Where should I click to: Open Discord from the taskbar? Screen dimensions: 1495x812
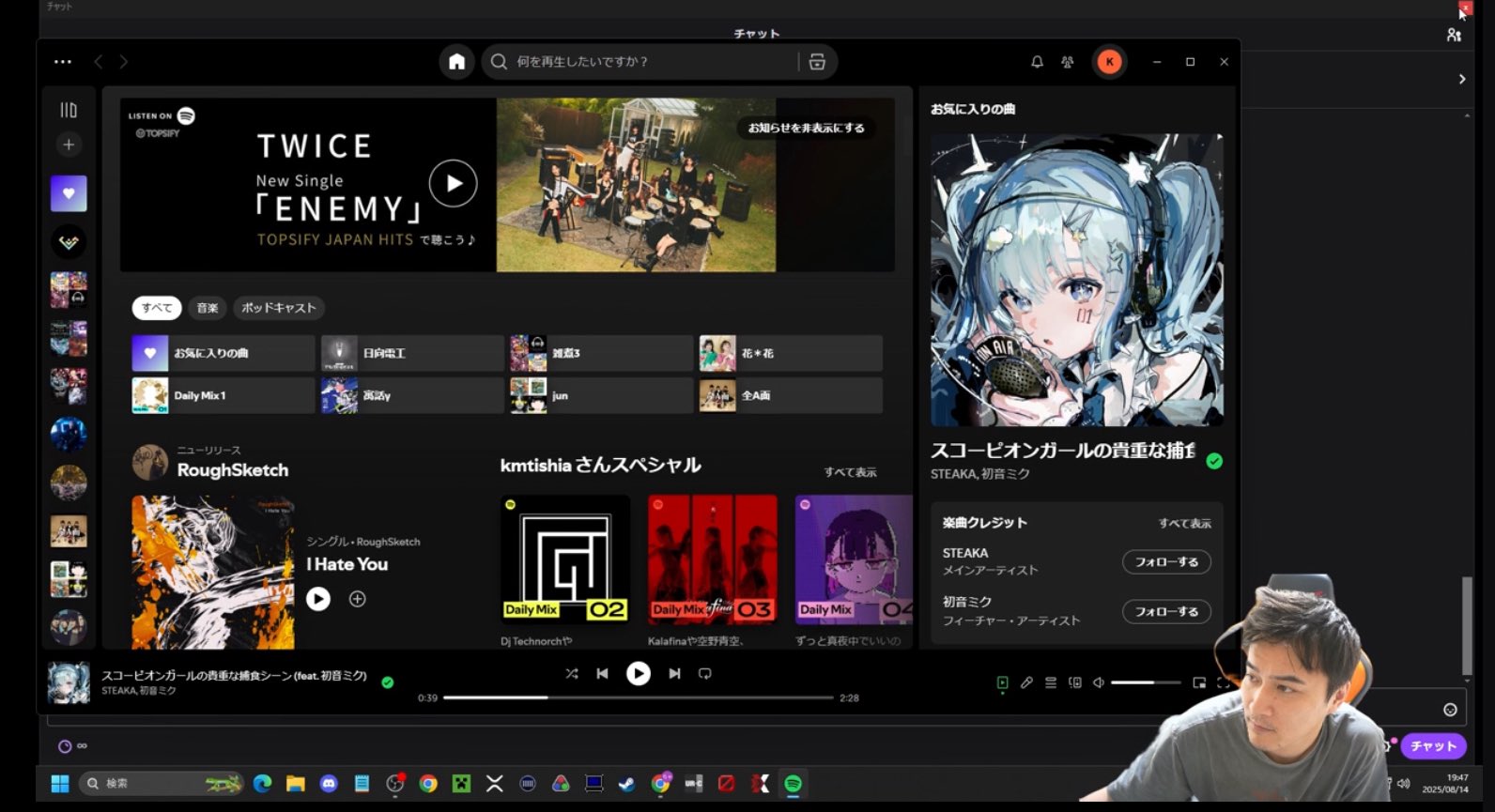tap(329, 784)
